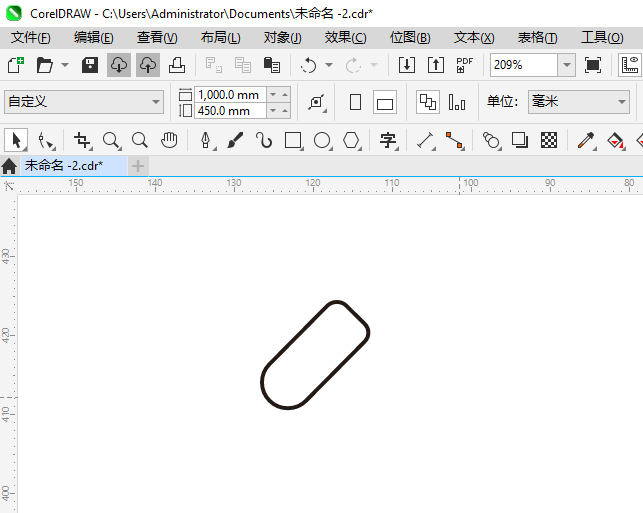Open the 文件(F) menu
643x513 pixels.
click(30, 38)
